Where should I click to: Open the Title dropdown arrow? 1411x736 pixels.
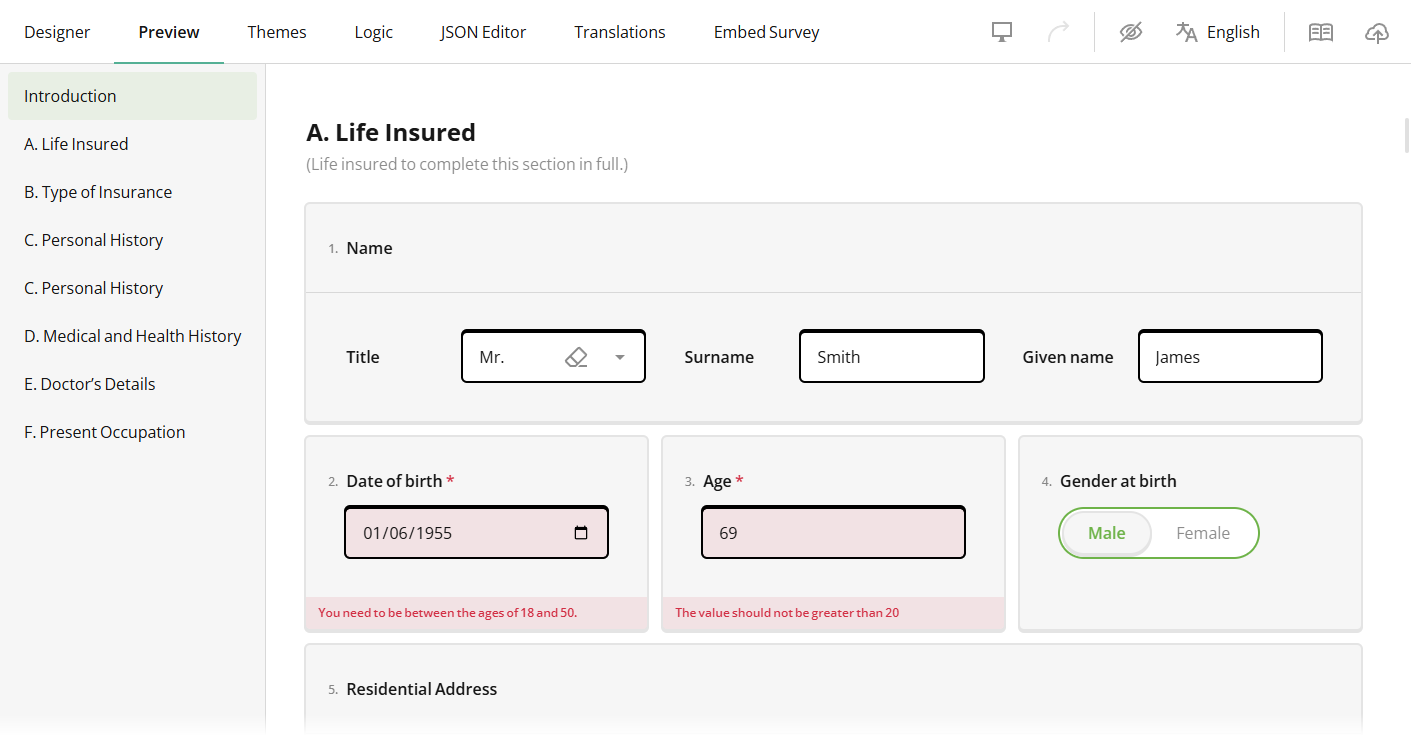click(x=619, y=356)
